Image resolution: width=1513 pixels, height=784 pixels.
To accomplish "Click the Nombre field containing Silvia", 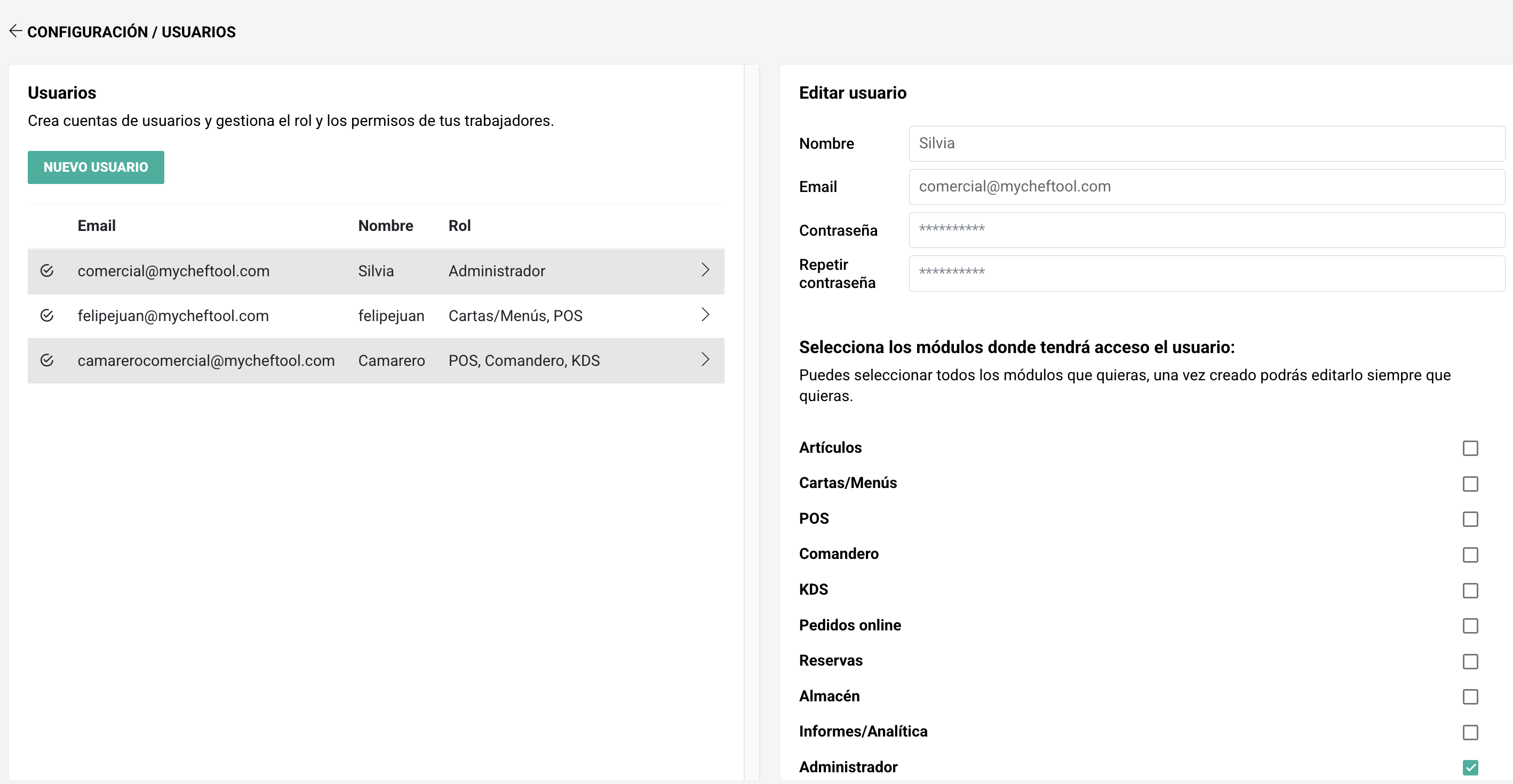I will 1206,143.
